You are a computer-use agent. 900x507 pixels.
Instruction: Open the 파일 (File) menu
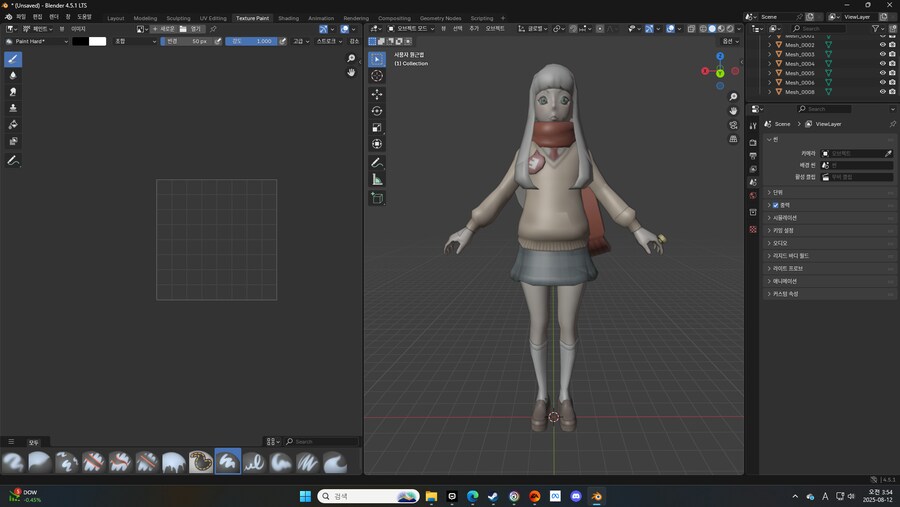(21, 17)
